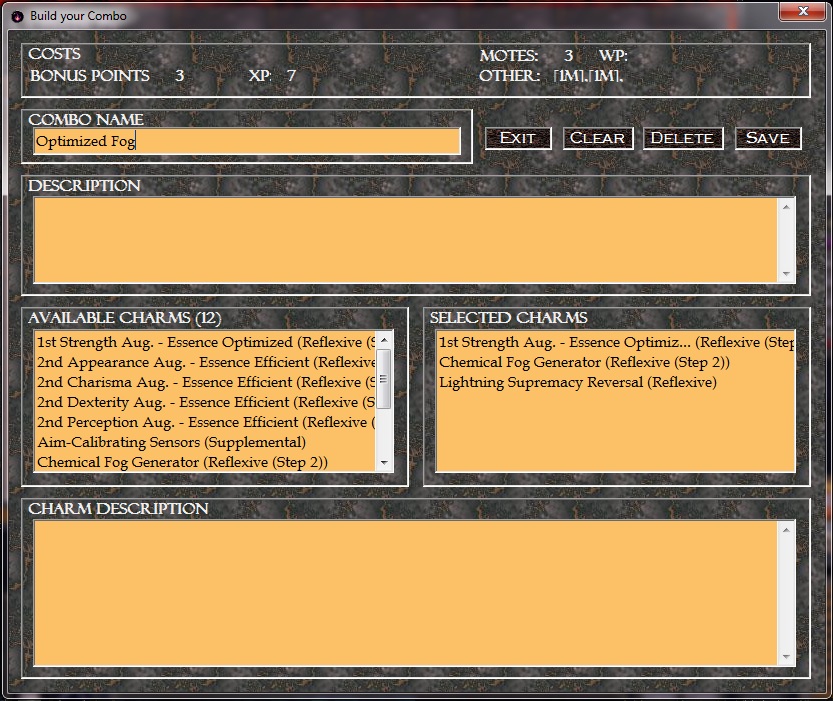Screen dimensions: 833x701
Task: Click Description box scroll down arrow
Action: tap(787, 274)
